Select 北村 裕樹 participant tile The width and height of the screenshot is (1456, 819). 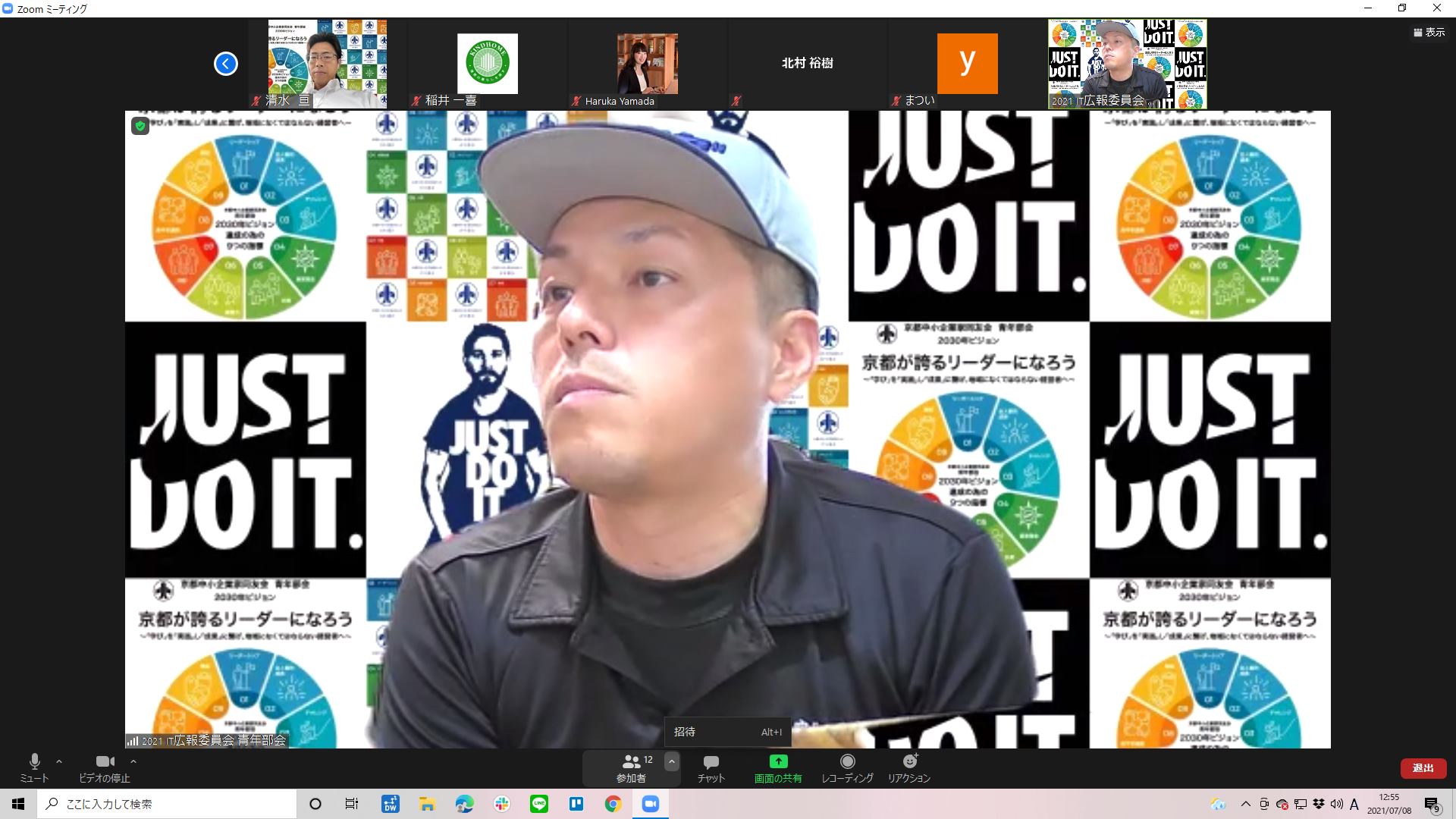pyautogui.click(x=807, y=64)
